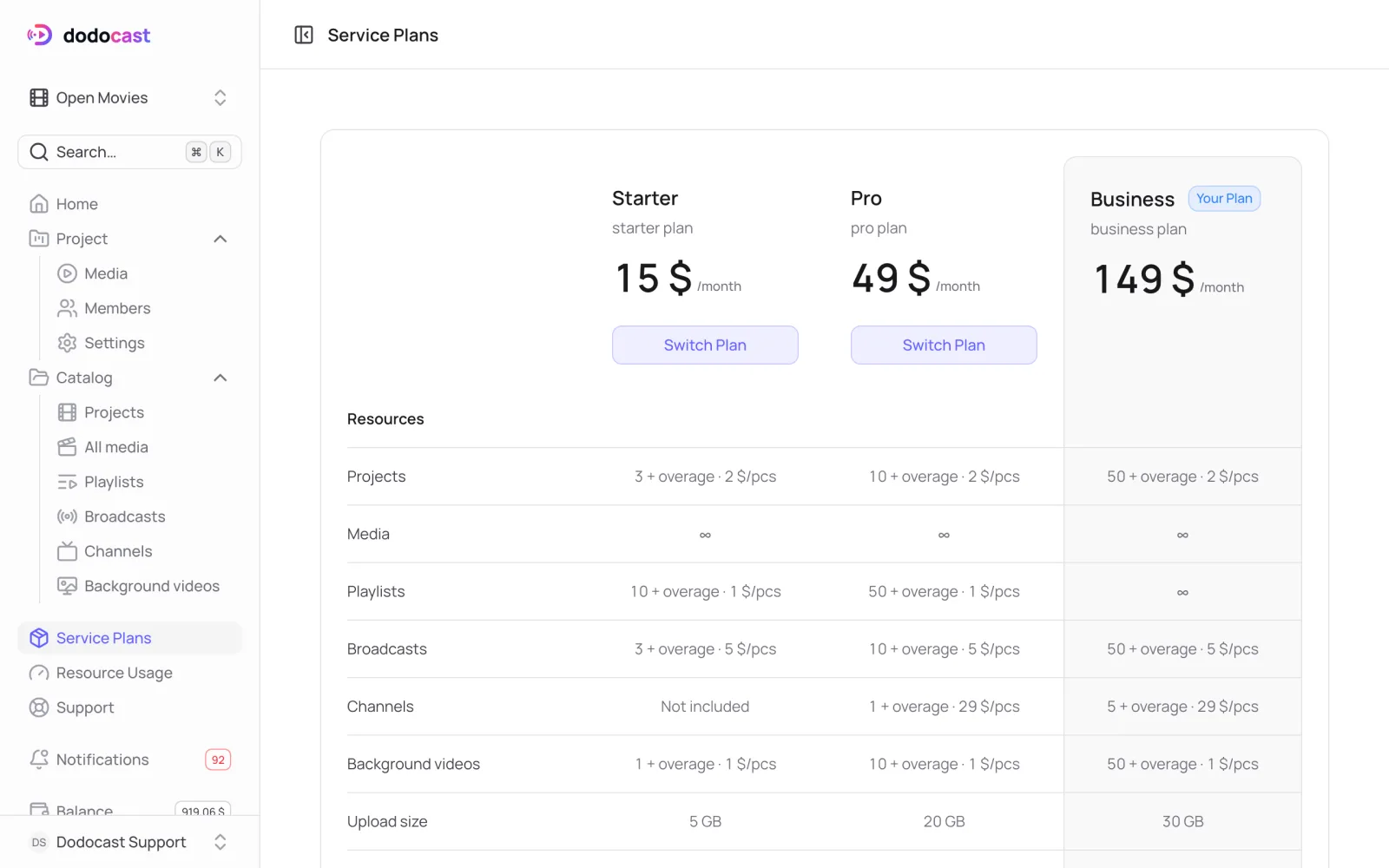
Task: Click the Playlists list icon
Action: tap(67, 482)
